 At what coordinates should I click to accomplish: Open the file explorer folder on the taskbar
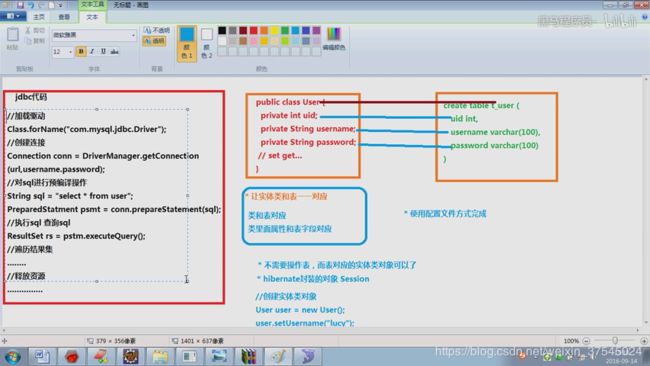pos(160,356)
